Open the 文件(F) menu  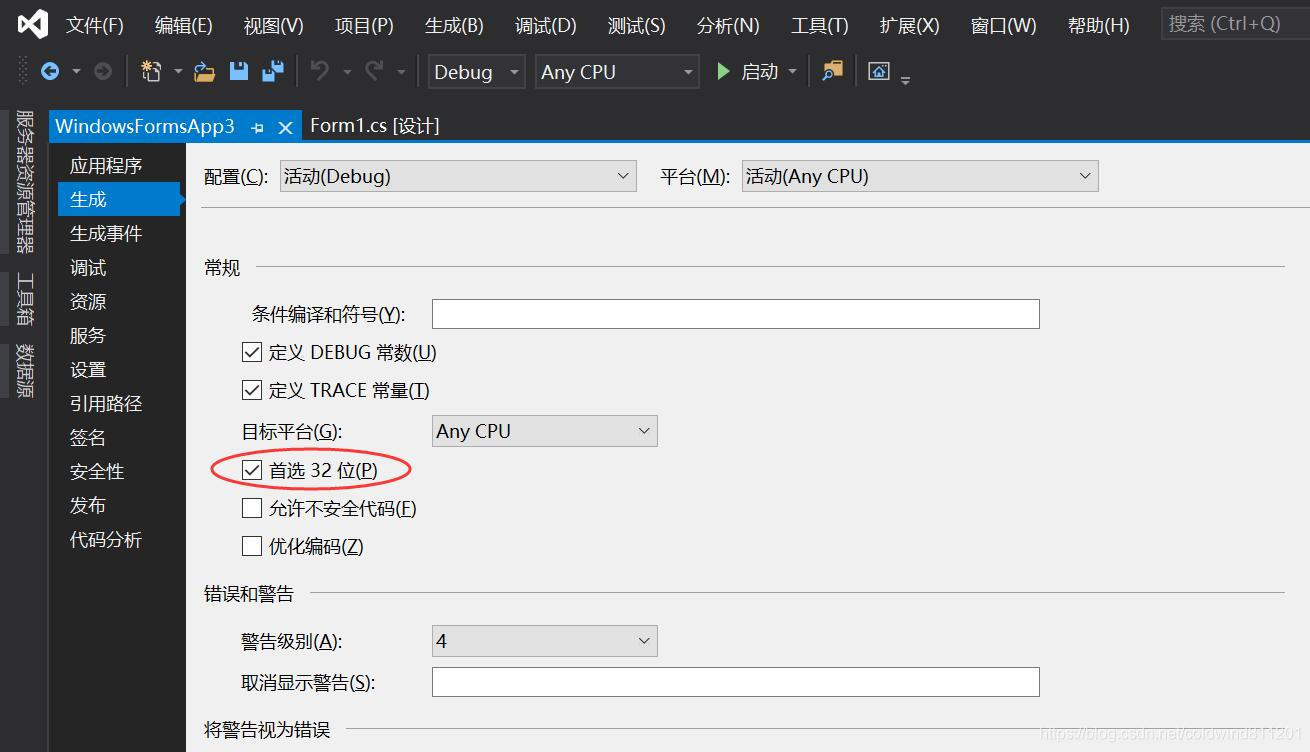95,25
